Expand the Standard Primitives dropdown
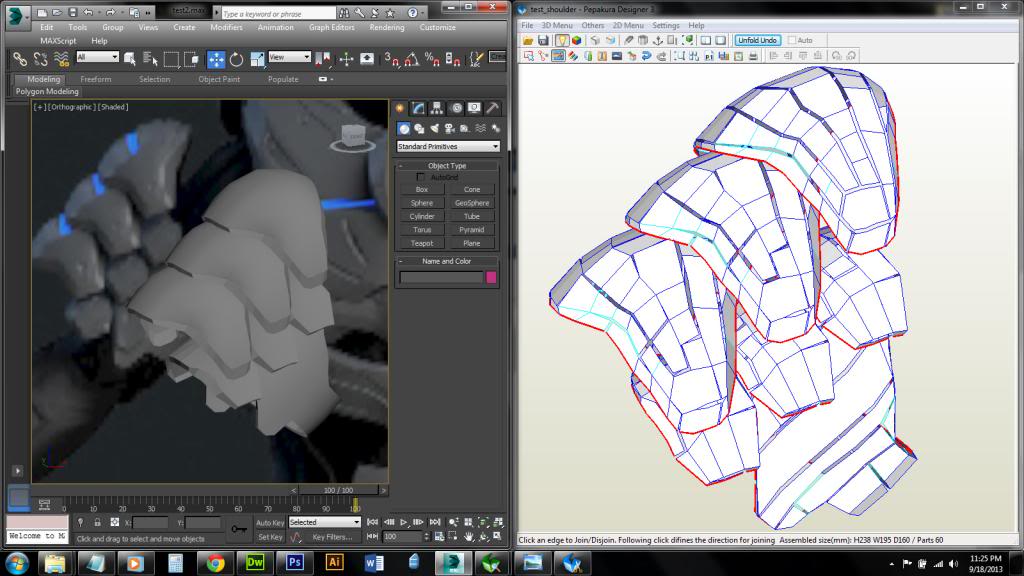 [448, 147]
